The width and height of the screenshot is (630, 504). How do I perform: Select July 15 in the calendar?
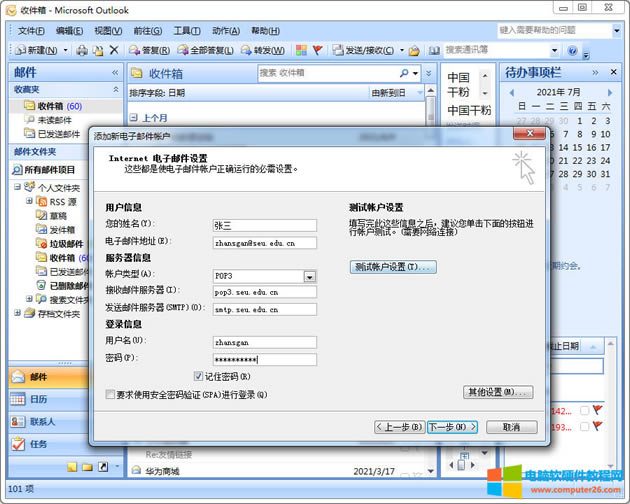[577, 148]
